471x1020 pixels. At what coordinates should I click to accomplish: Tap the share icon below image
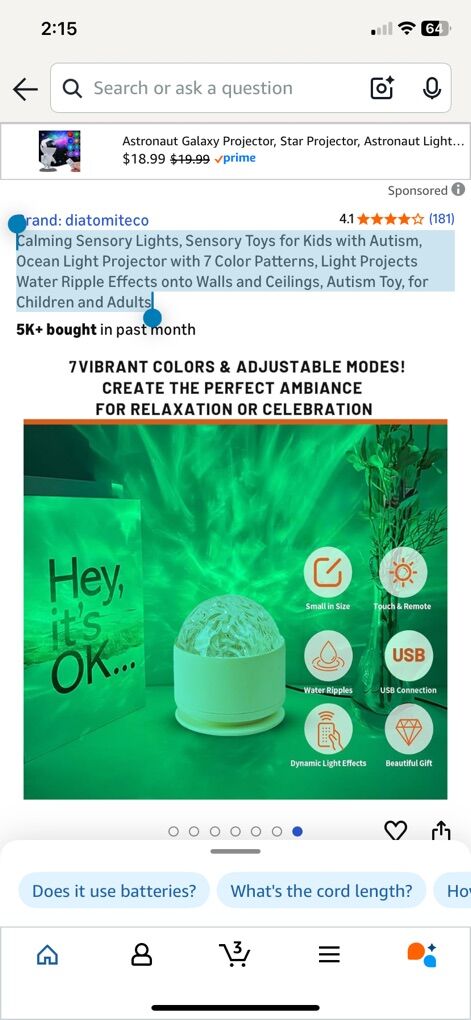pyautogui.click(x=441, y=830)
